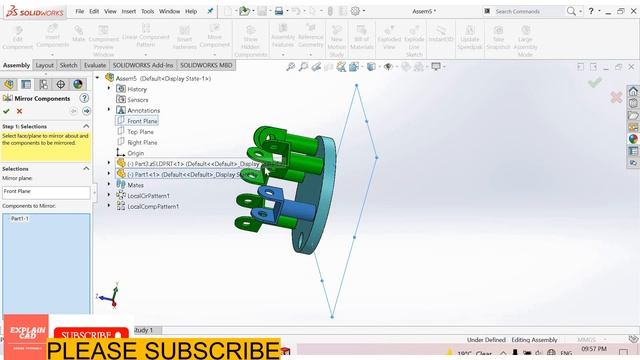Collapse the Selections group

[86, 169]
